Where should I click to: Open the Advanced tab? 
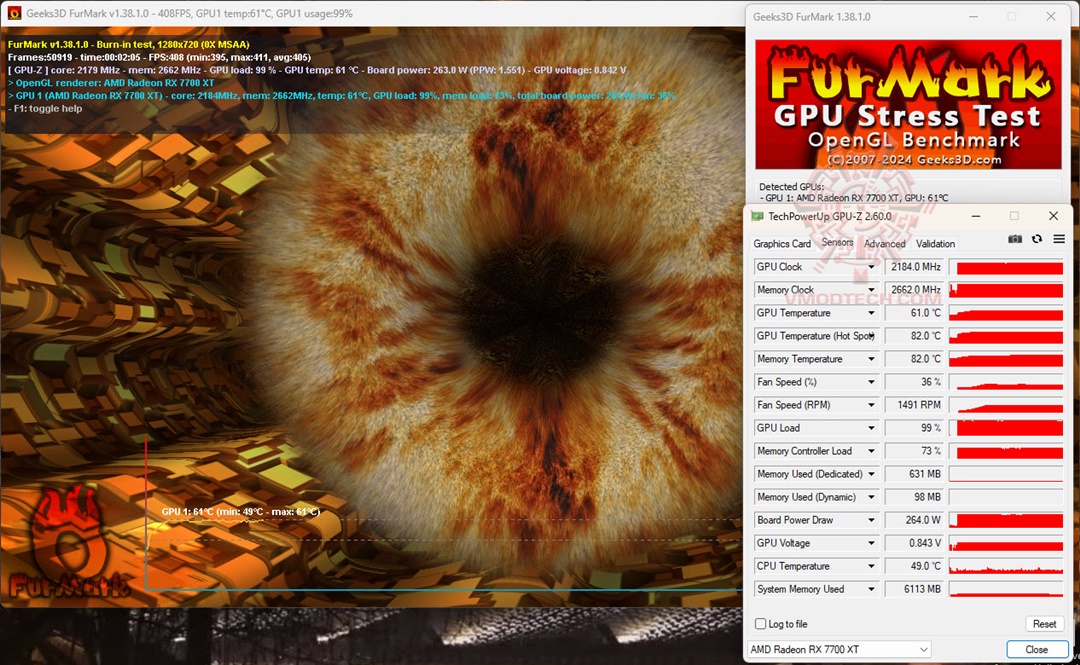click(884, 243)
